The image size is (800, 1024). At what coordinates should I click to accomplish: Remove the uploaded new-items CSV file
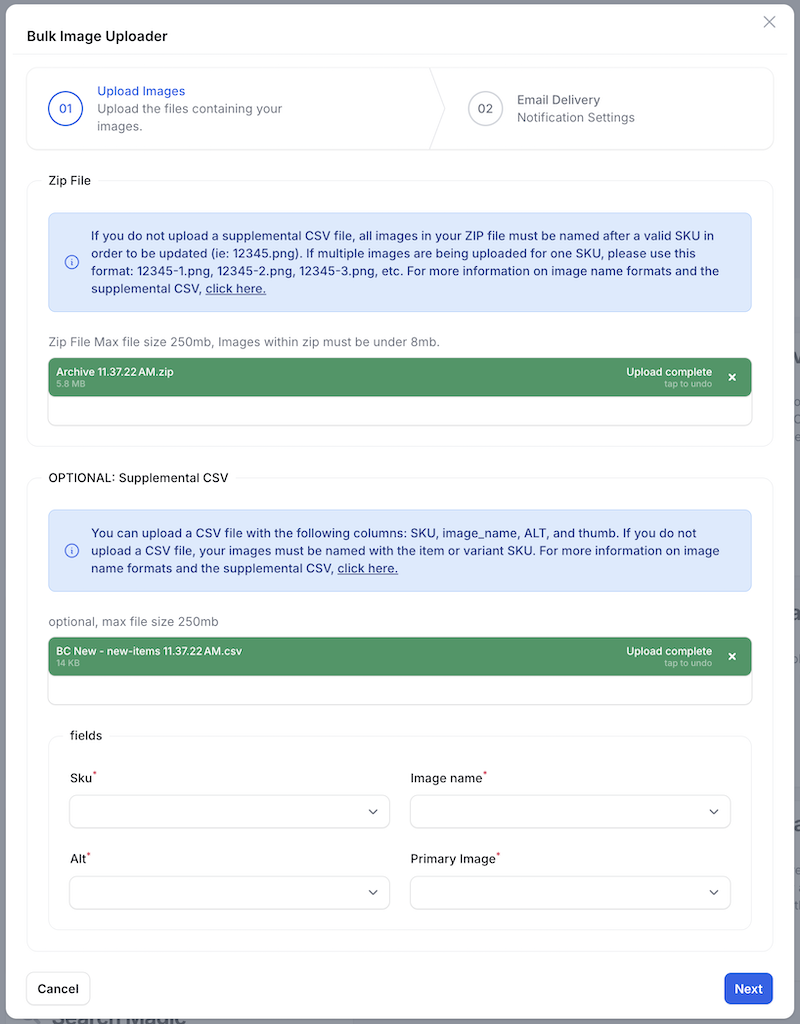(x=732, y=657)
